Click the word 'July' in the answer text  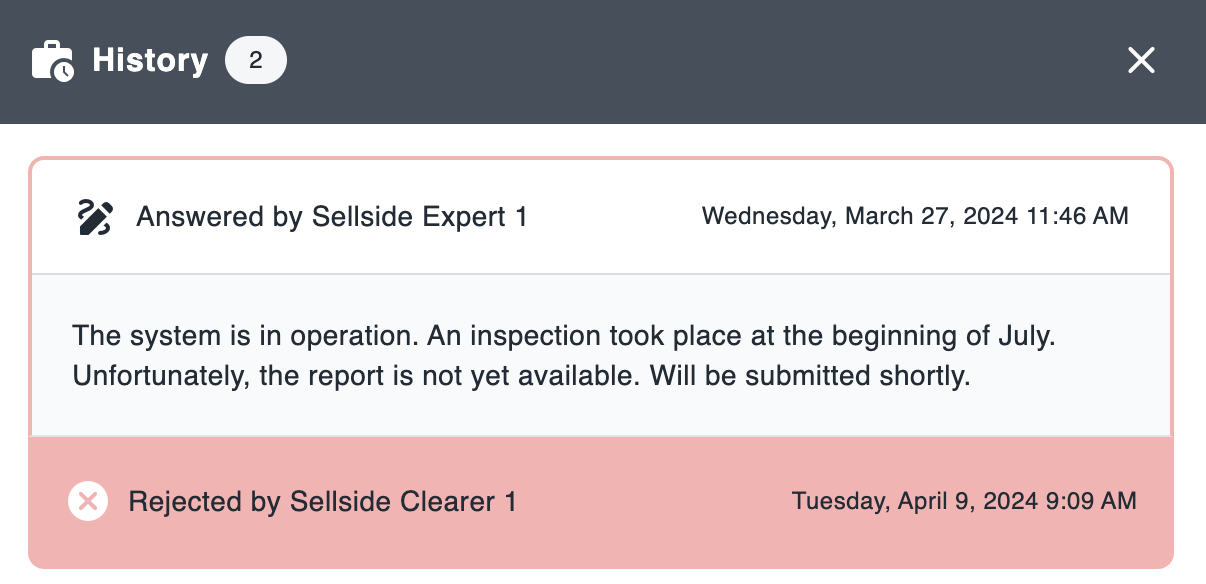pyautogui.click(x=1027, y=336)
